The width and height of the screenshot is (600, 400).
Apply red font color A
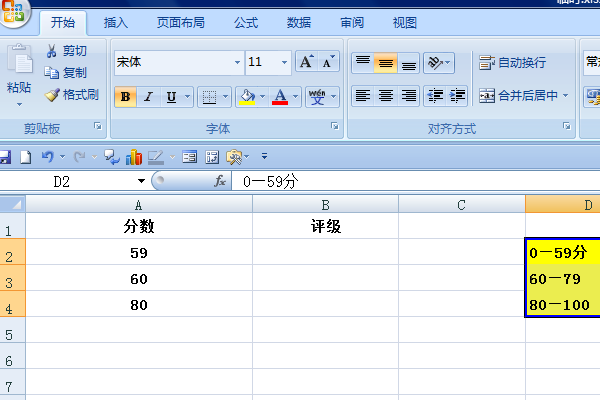tap(280, 96)
